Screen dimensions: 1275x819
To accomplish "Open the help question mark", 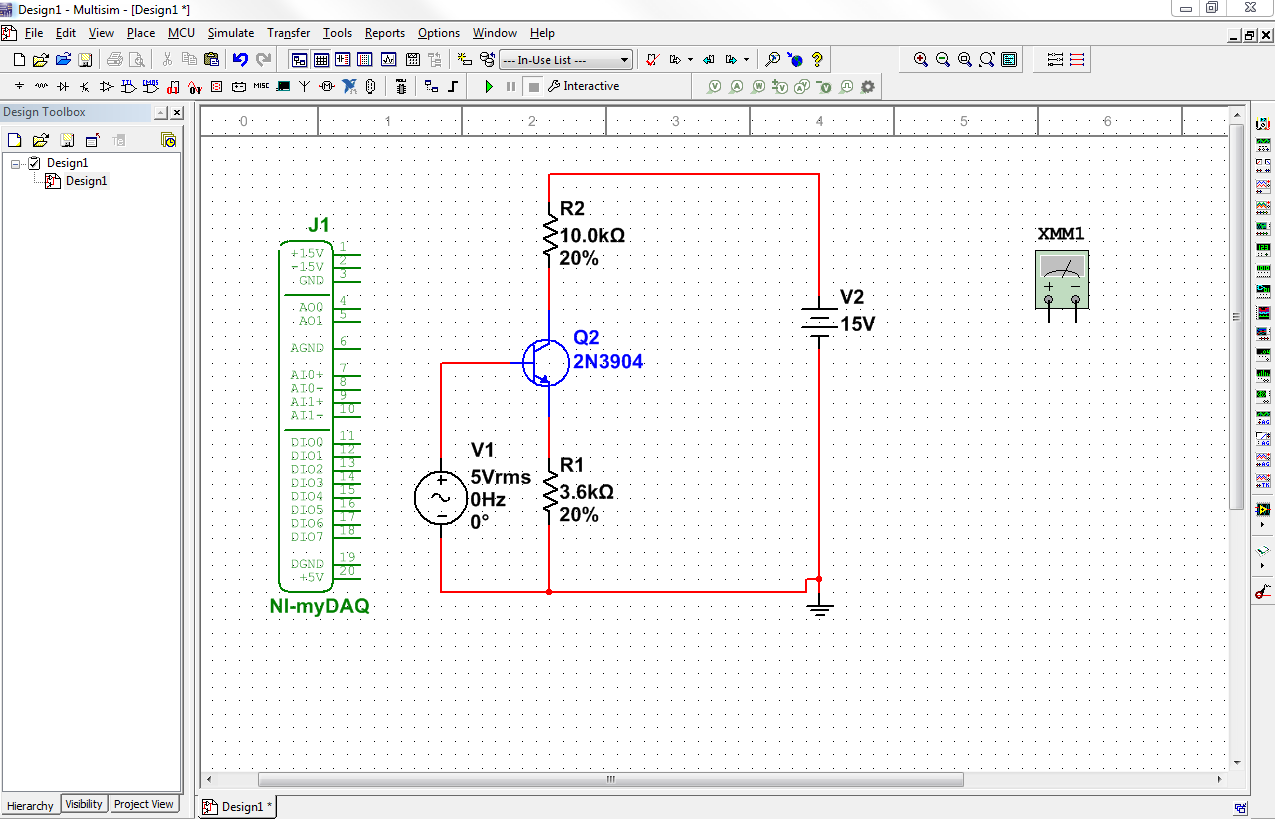I will tap(817, 60).
